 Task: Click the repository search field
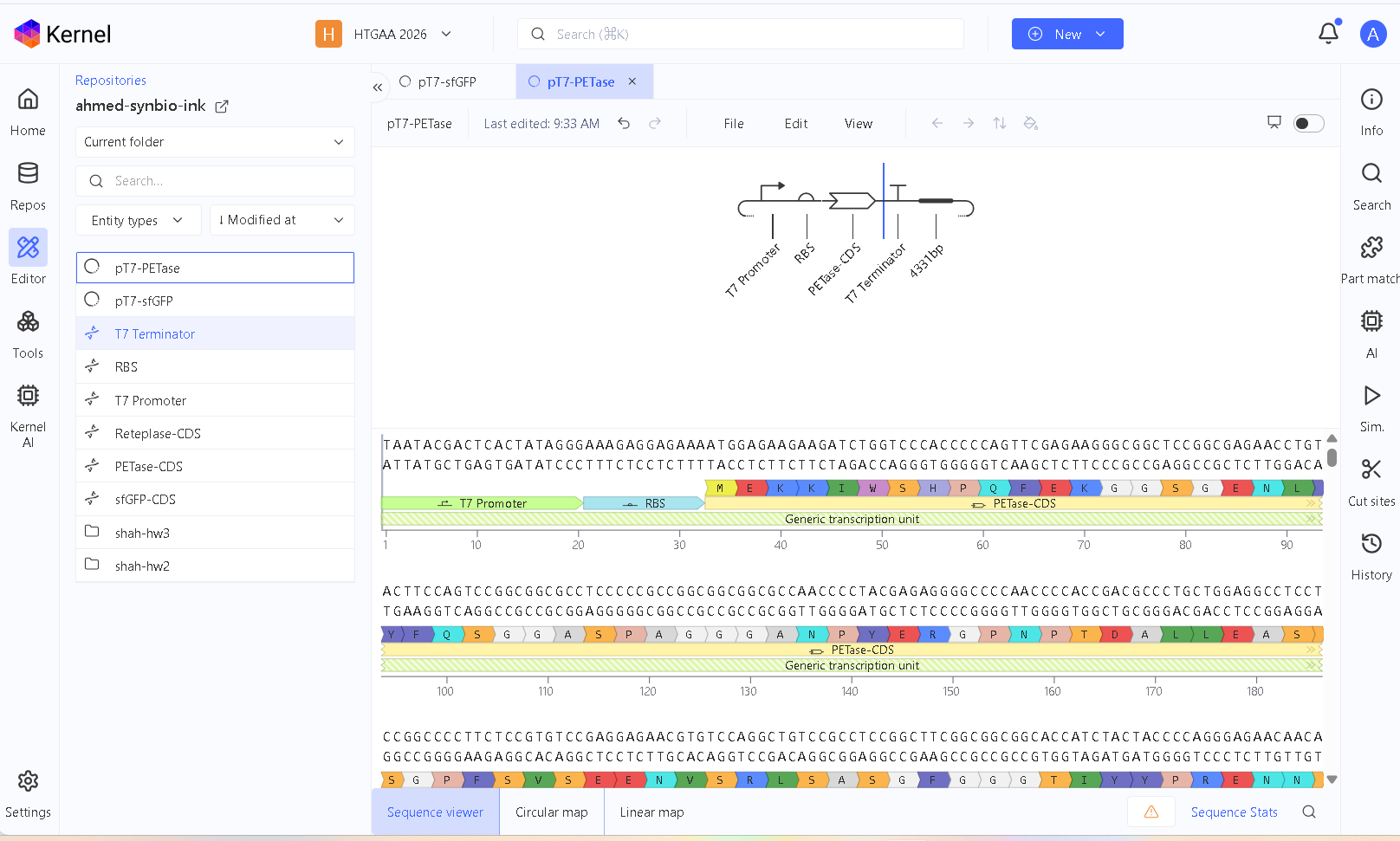(215, 181)
